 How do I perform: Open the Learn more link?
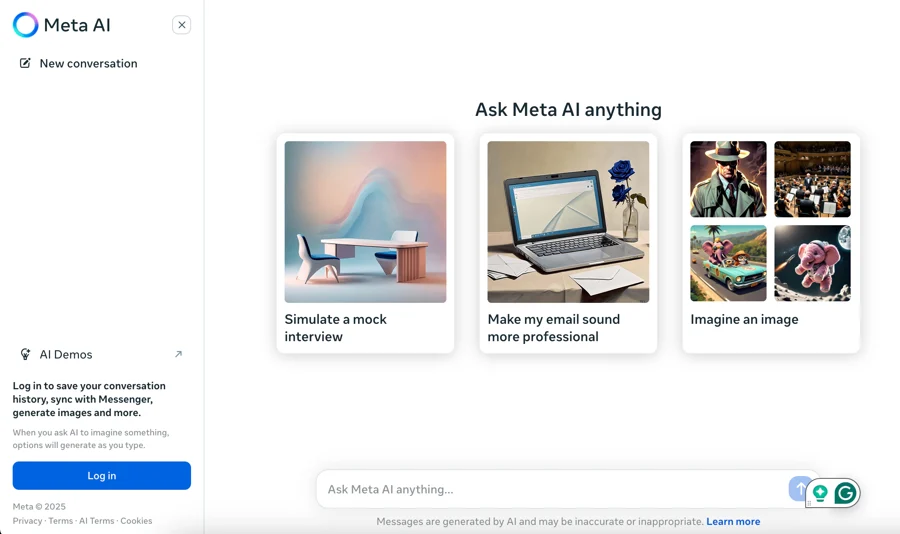733,521
